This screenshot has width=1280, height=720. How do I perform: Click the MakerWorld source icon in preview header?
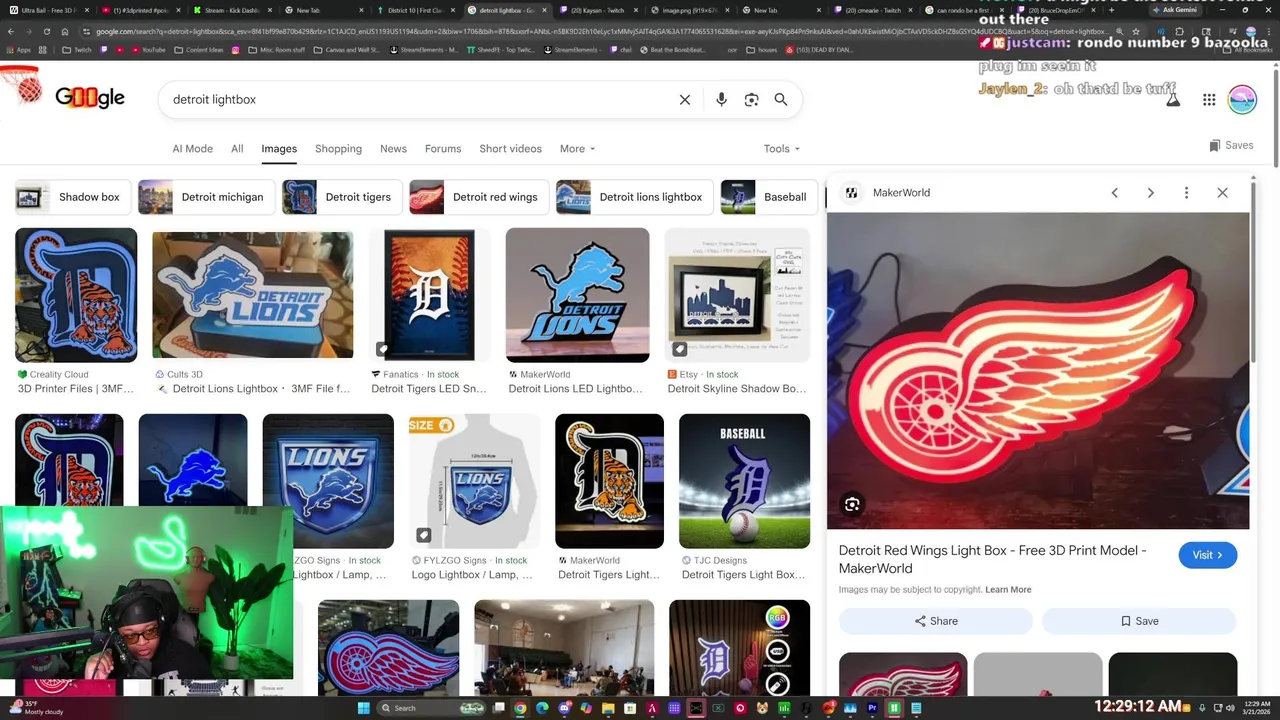tap(852, 193)
